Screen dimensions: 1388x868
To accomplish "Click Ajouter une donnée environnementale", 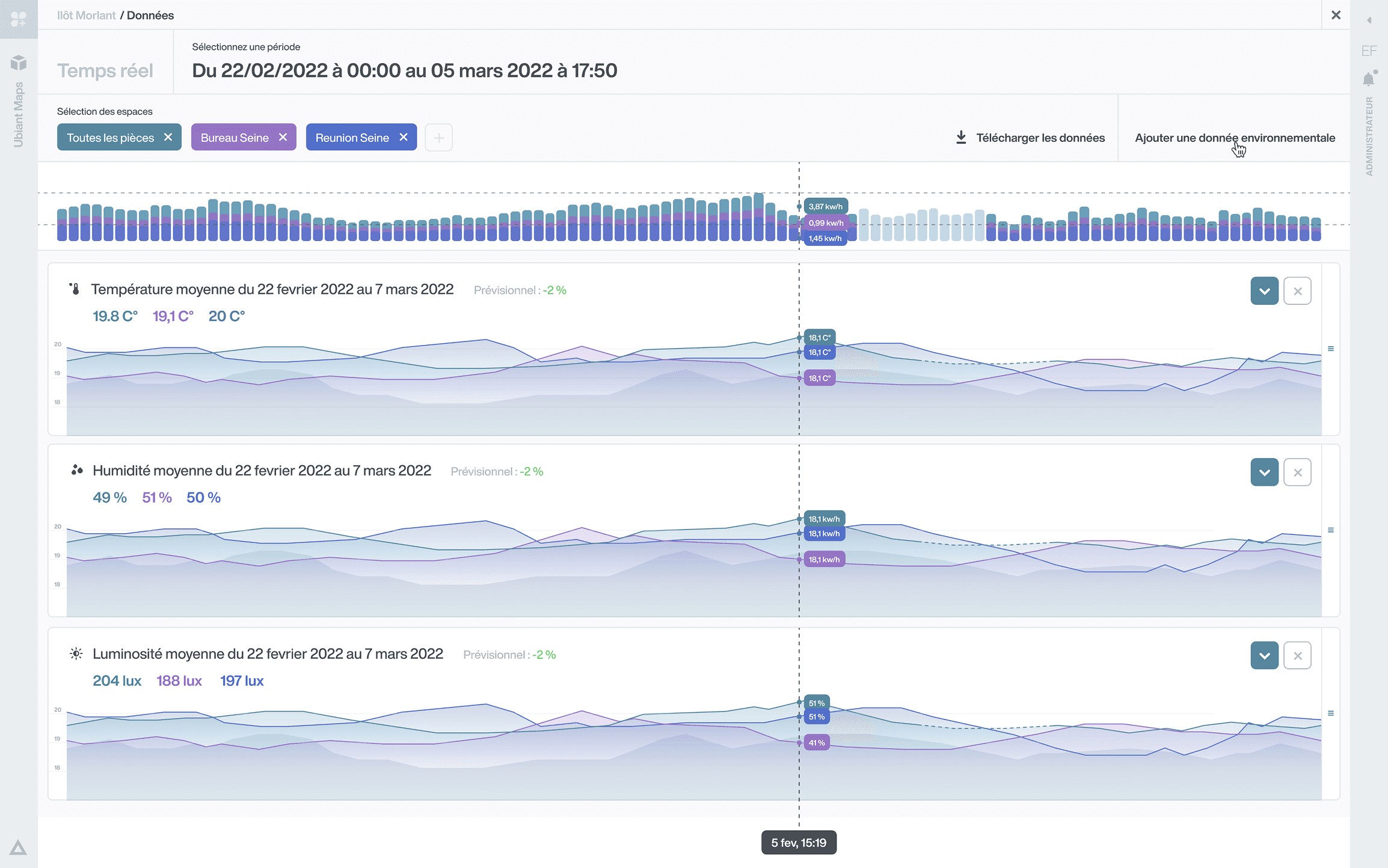I will (x=1235, y=138).
